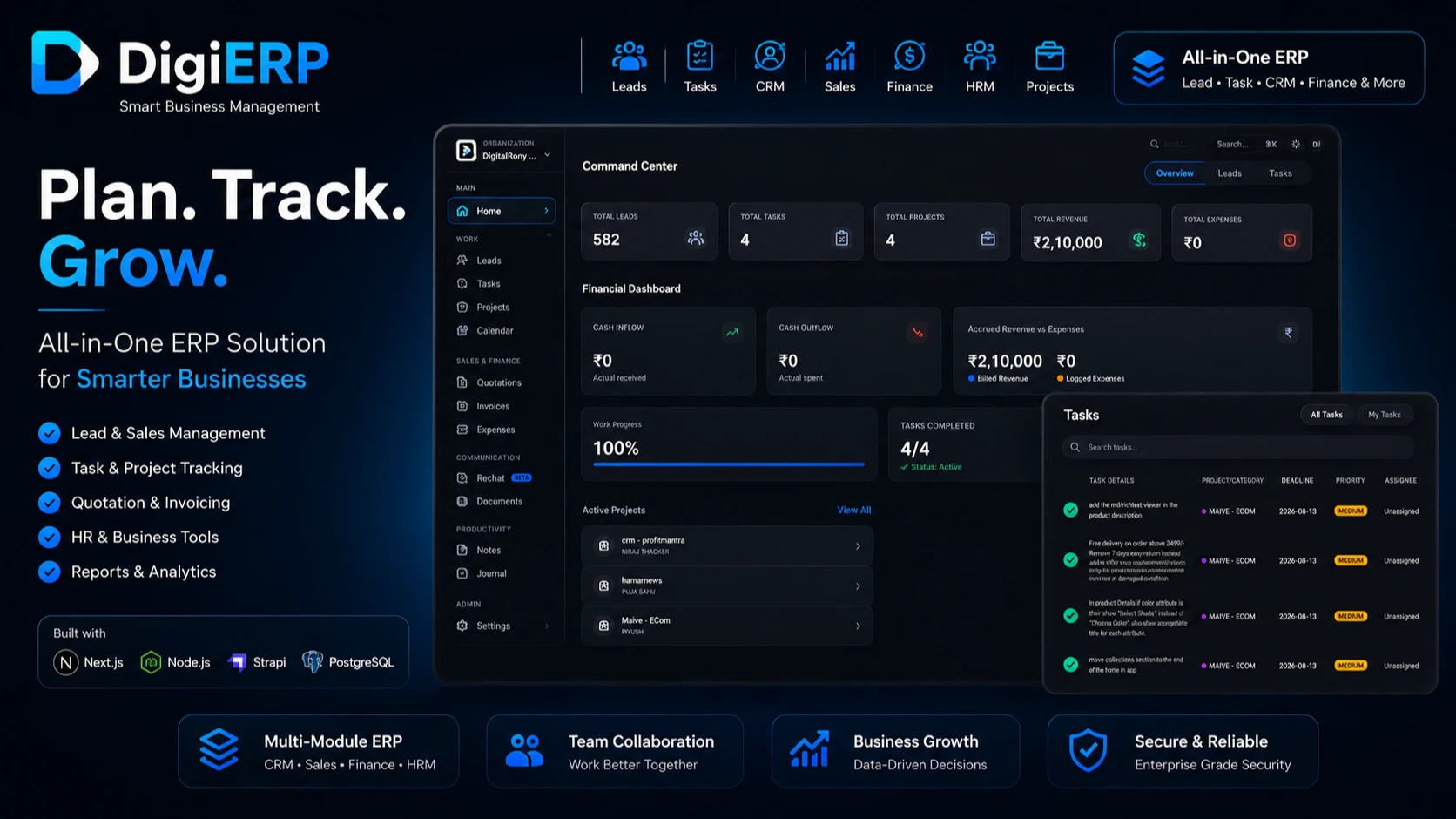Viewport: 1456px width, 819px height.
Task: Click the Invoices icon in the sidebar
Action: pos(462,406)
